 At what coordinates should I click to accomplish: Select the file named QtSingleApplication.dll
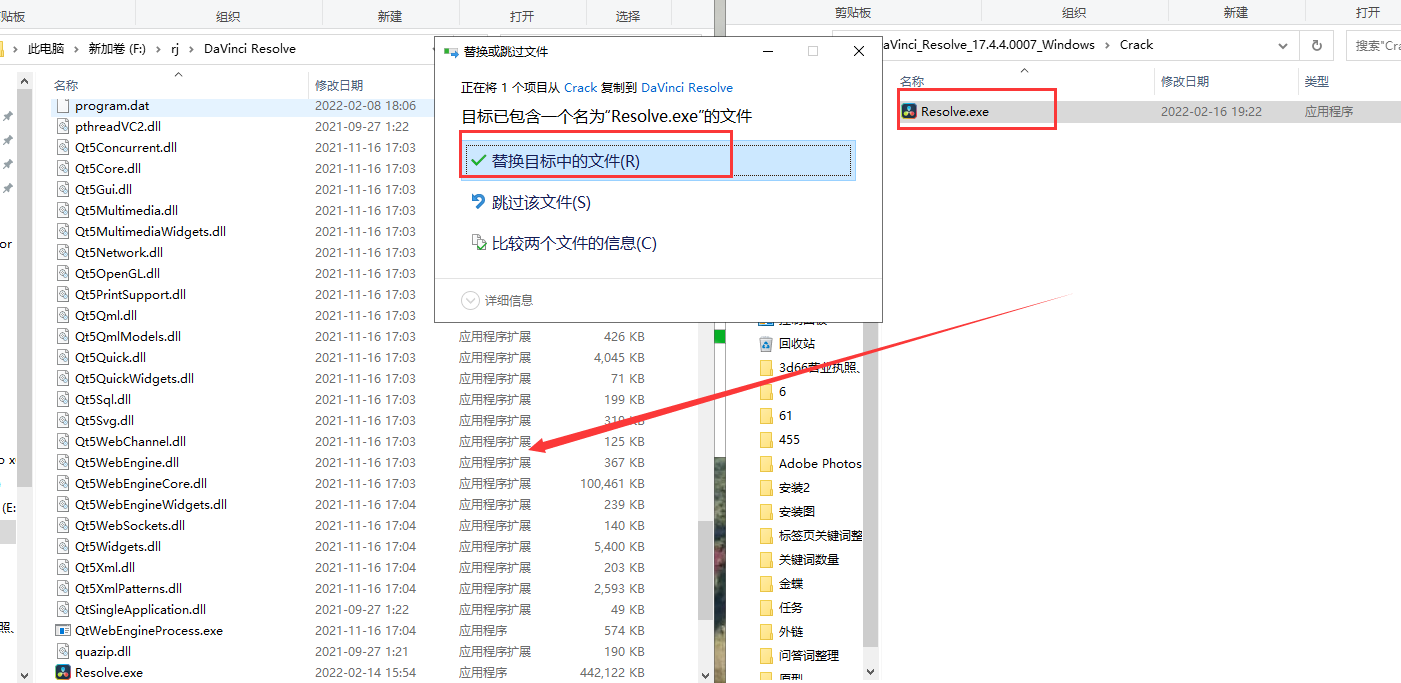point(140,610)
